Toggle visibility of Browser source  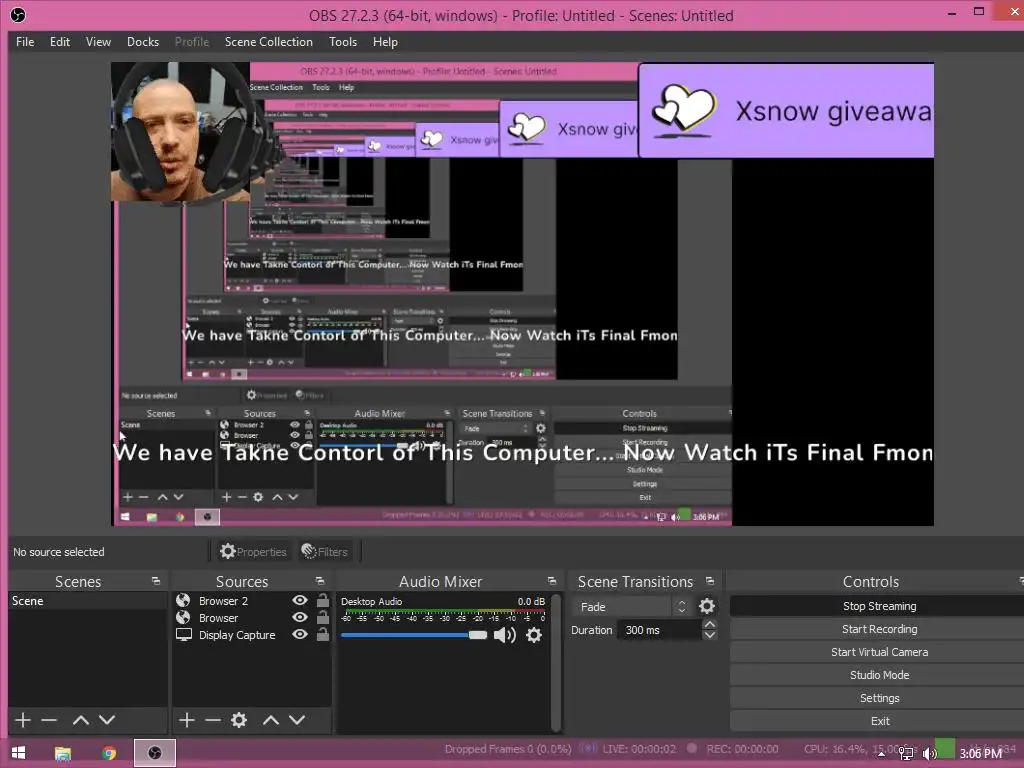coord(300,617)
